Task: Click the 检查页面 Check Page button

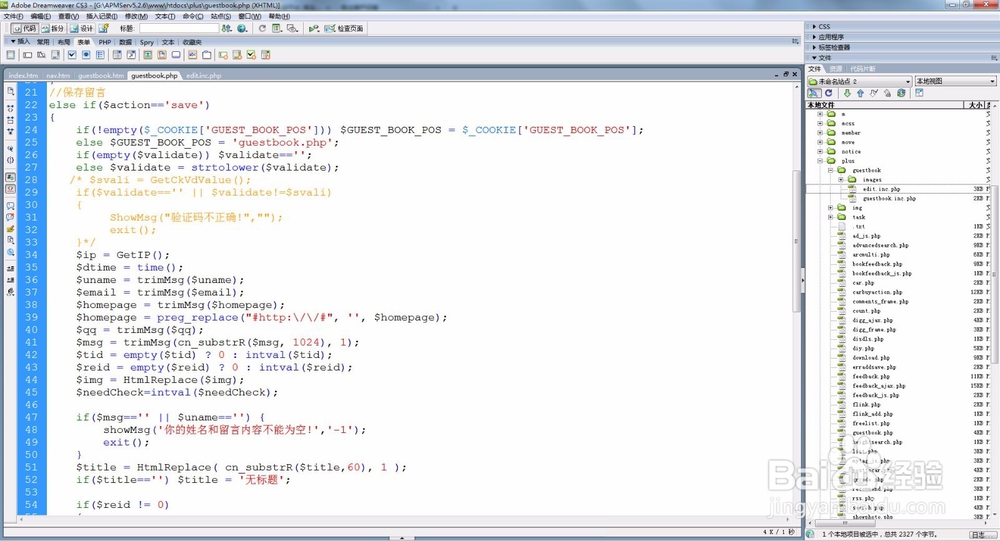Action: (x=344, y=29)
